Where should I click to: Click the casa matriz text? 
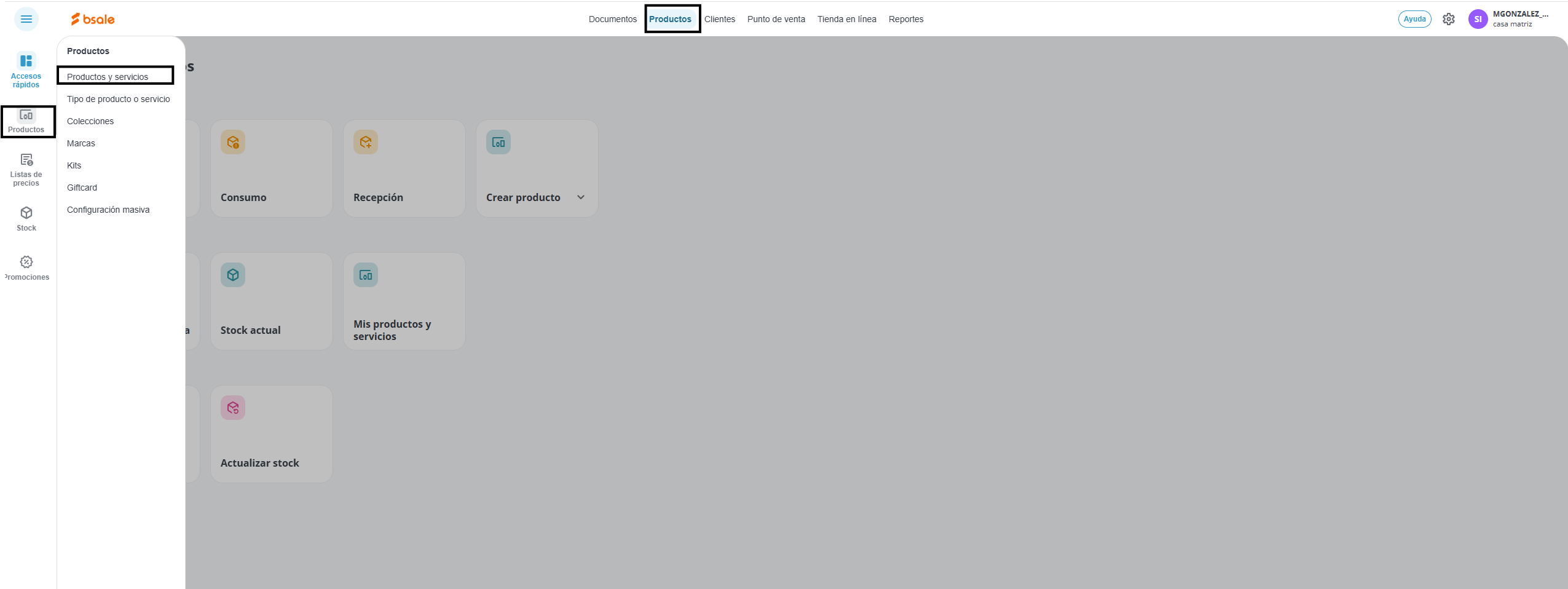tap(1512, 25)
